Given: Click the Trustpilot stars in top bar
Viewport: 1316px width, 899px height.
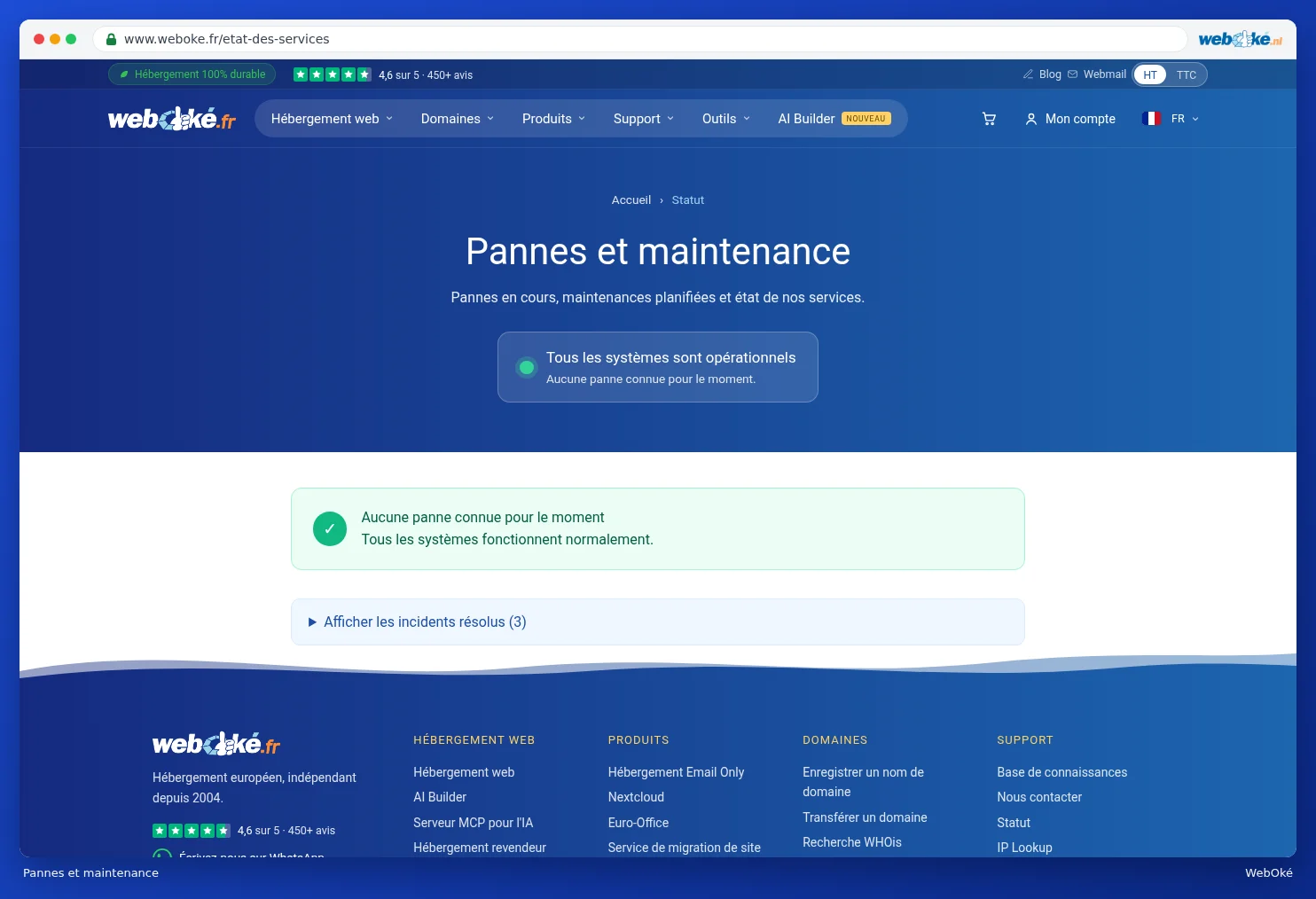Looking at the screenshot, I should tap(333, 74).
